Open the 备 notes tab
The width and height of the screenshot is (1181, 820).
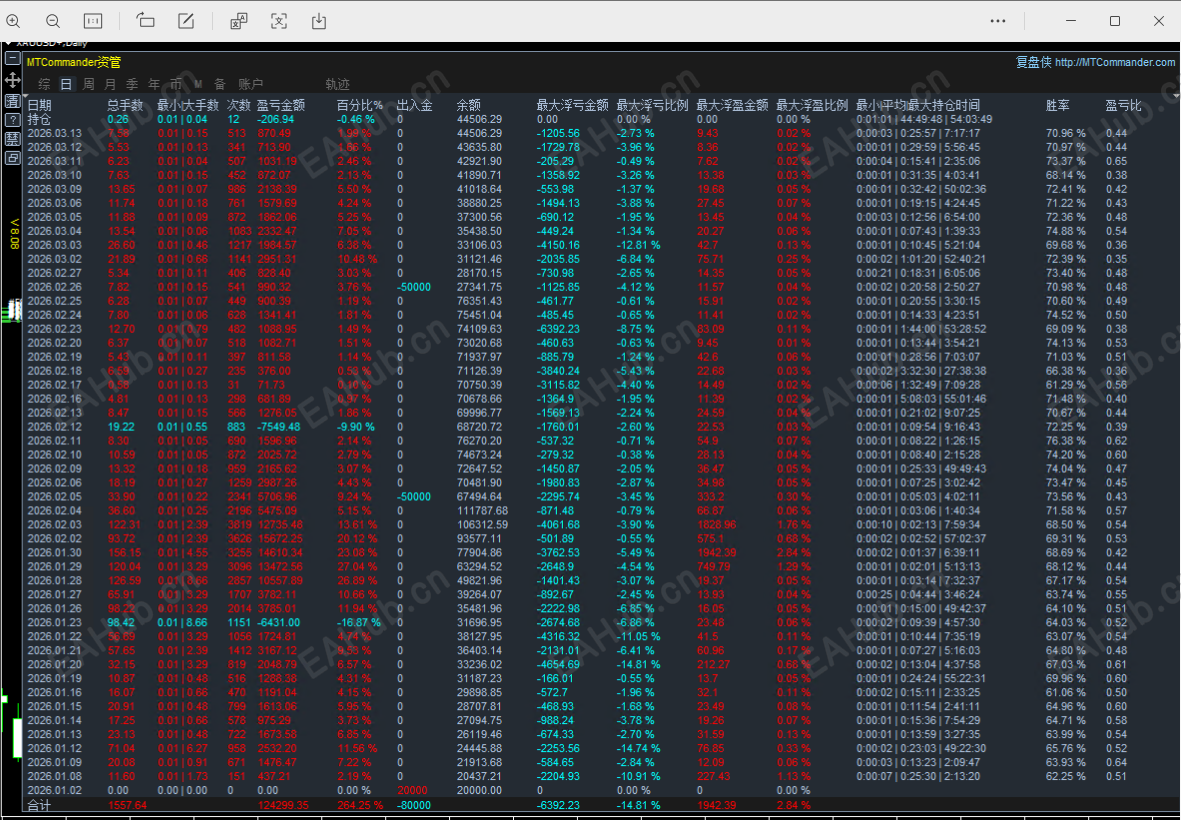(220, 84)
